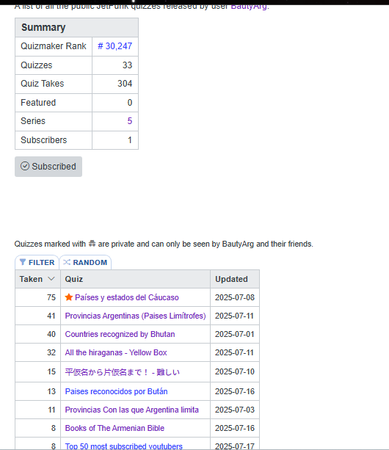Open BautyArg user profile link
Screen dimensions: 389x450
249,6
